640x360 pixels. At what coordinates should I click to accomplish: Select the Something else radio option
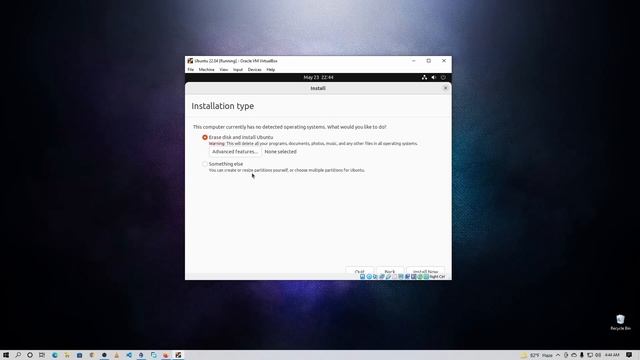tap(205, 164)
